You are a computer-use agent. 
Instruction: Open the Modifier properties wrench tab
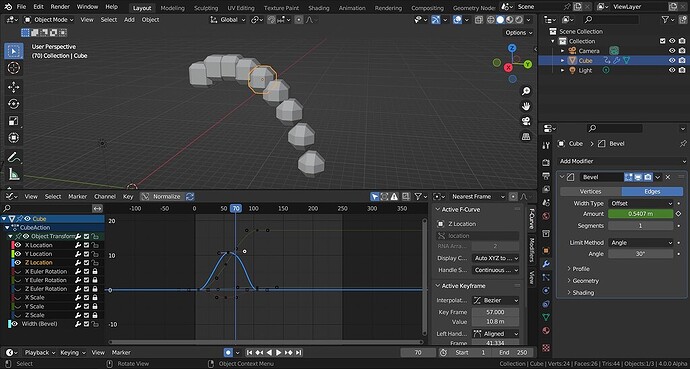coord(546,264)
